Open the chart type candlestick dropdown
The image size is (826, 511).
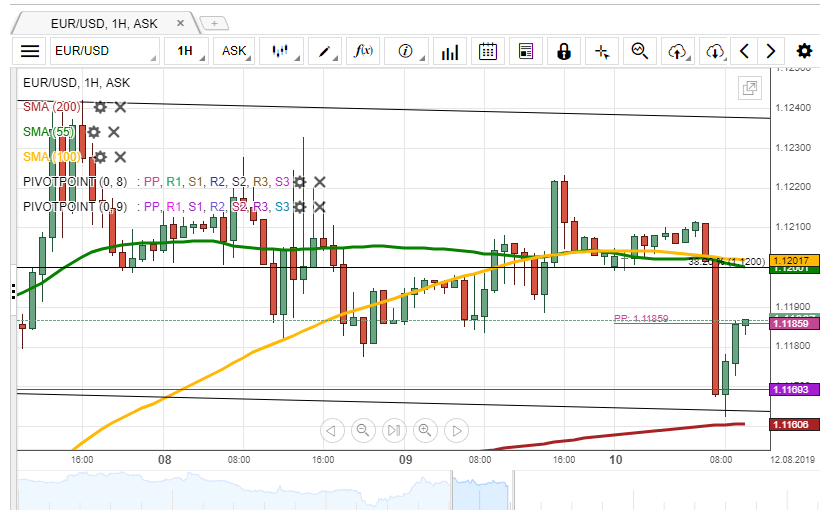[283, 51]
